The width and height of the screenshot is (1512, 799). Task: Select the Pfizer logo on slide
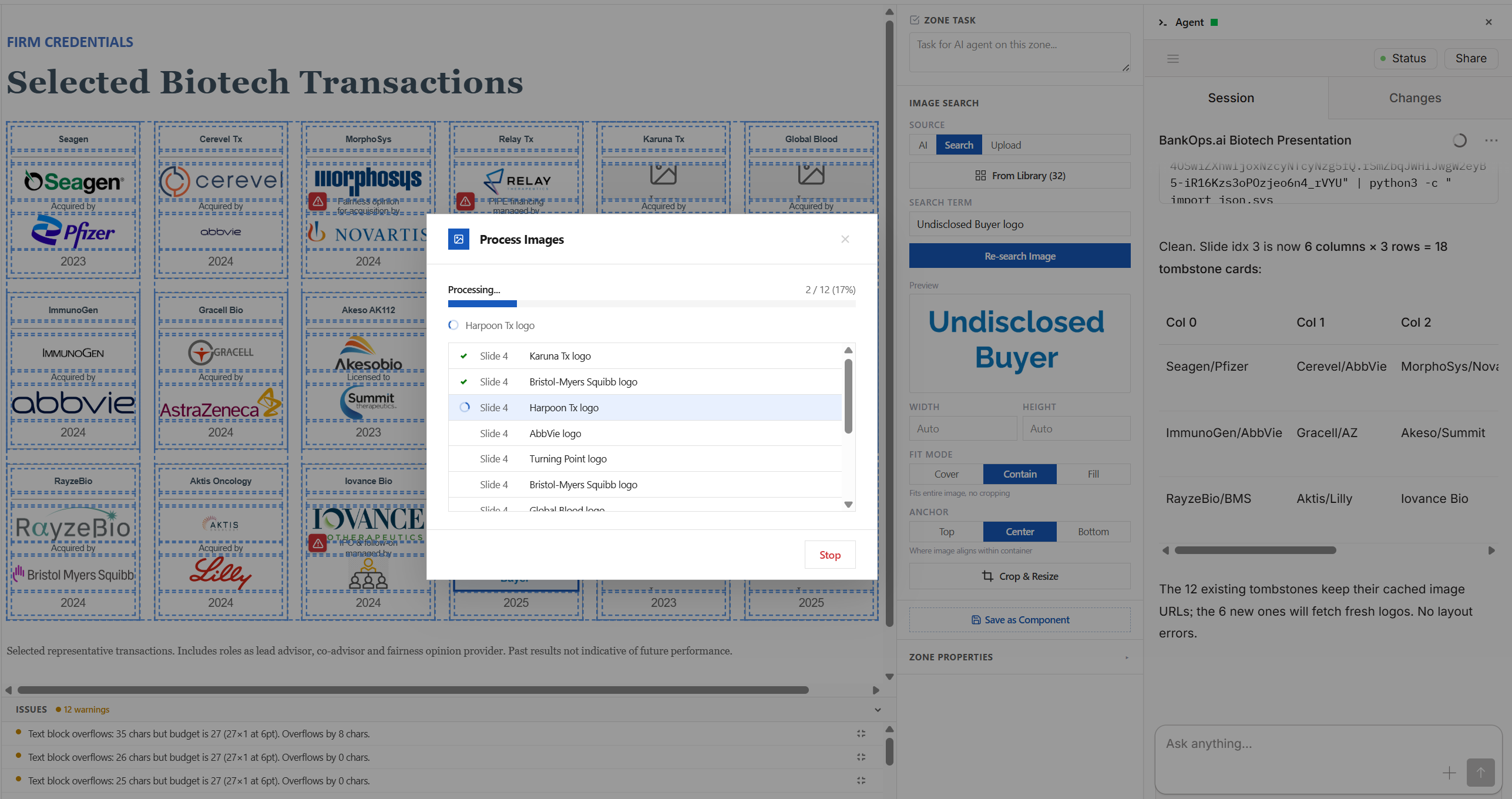click(x=73, y=231)
